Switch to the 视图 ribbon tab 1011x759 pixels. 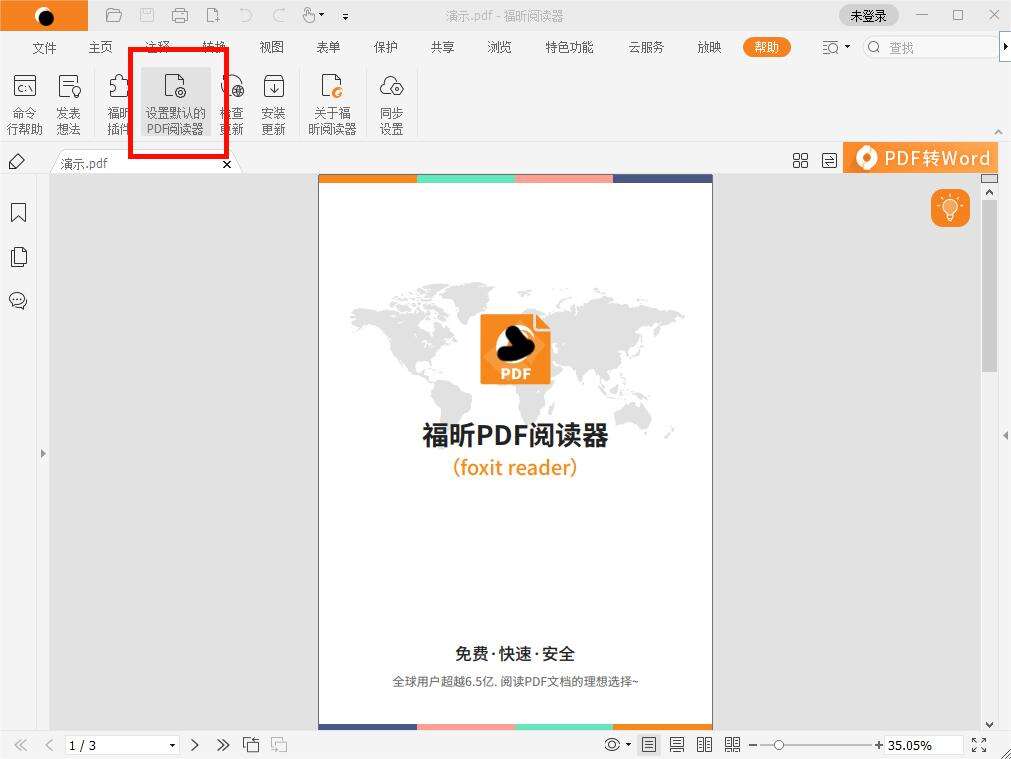(270, 47)
